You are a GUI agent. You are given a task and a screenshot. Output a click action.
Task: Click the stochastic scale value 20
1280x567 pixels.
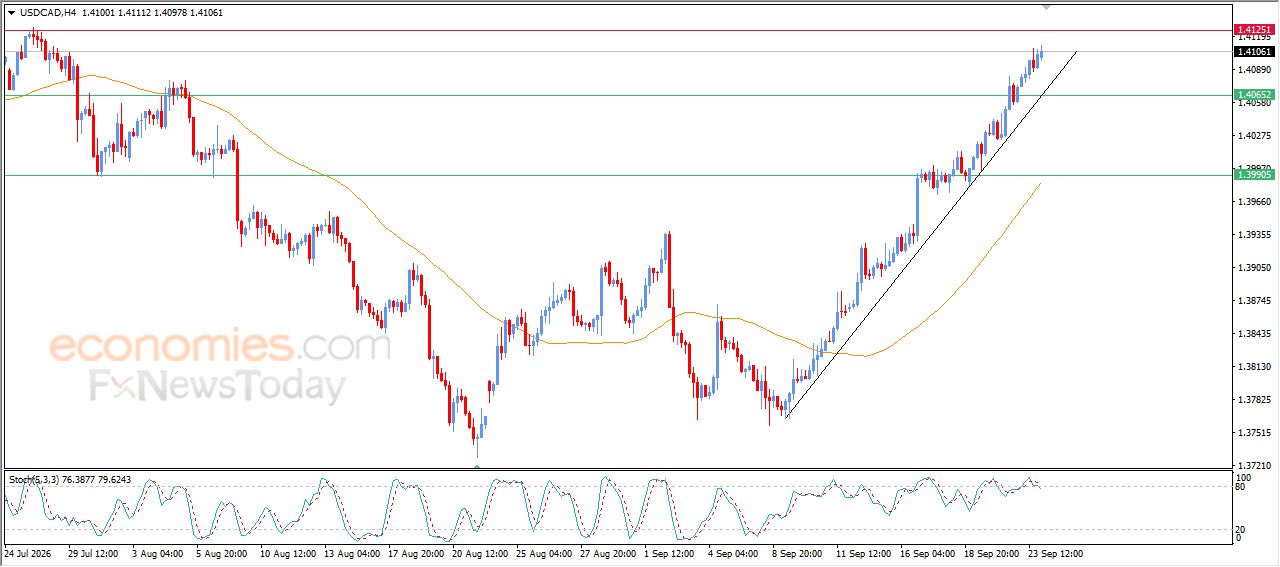[x=1242, y=529]
